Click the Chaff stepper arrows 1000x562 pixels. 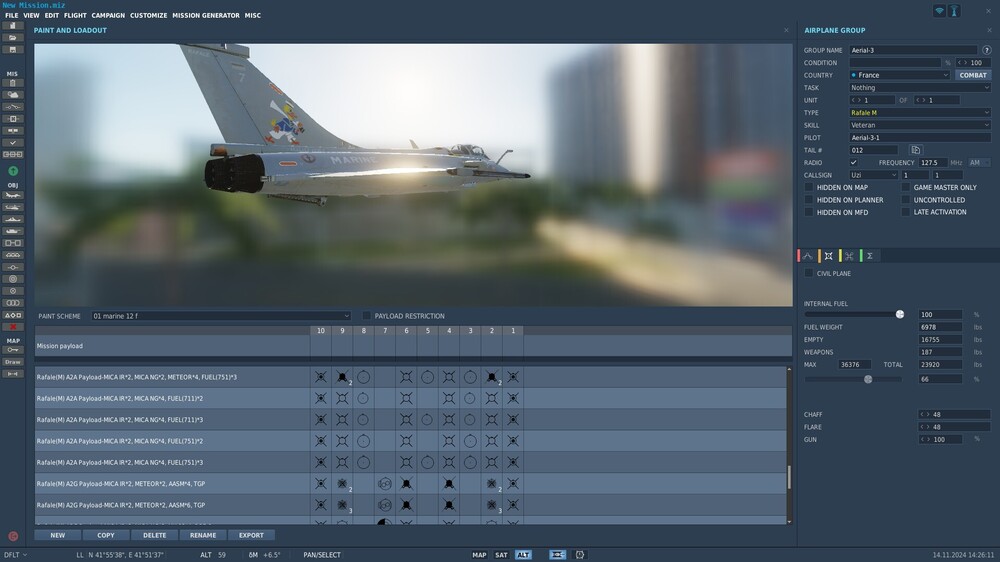click(x=925, y=415)
